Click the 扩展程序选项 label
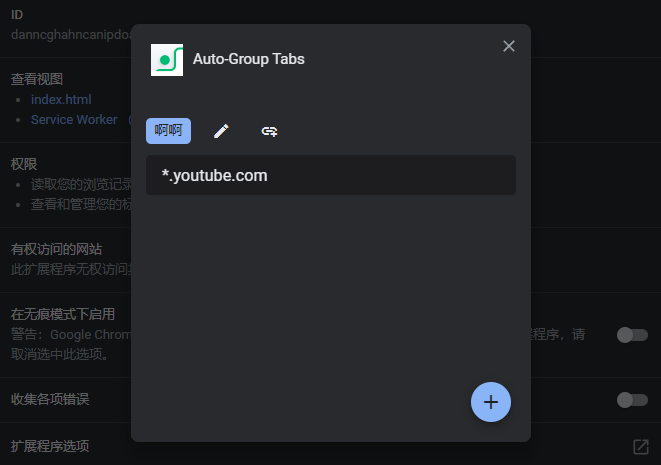The height and width of the screenshot is (465, 661). pos(50,446)
